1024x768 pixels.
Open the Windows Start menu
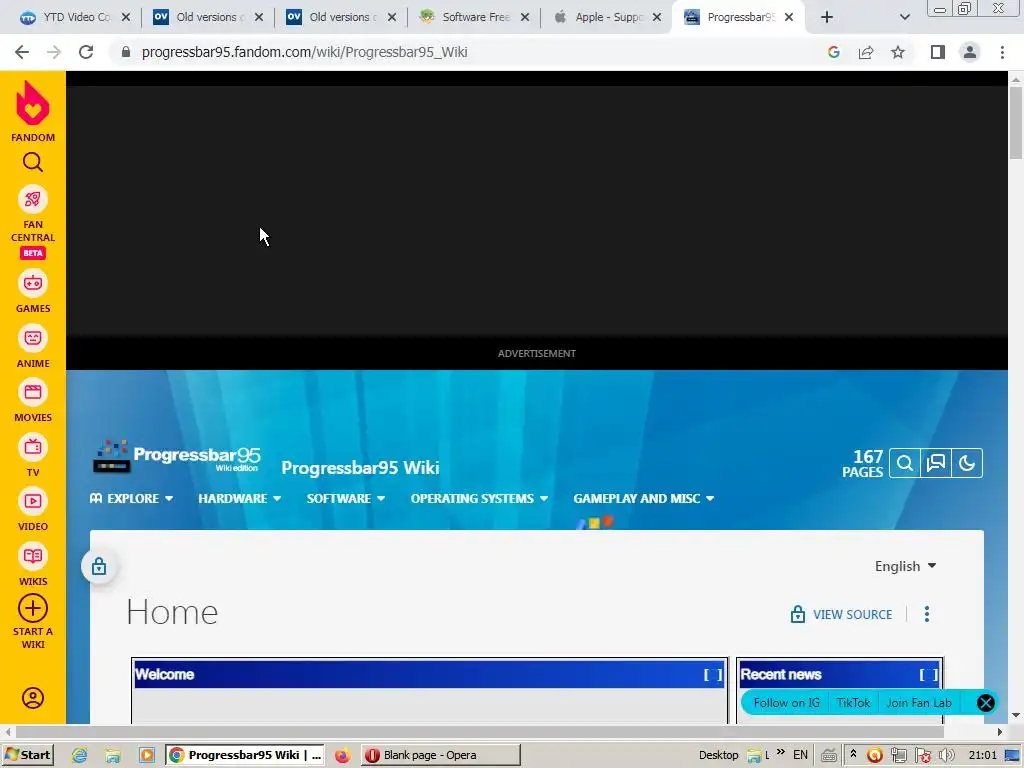(x=27, y=755)
